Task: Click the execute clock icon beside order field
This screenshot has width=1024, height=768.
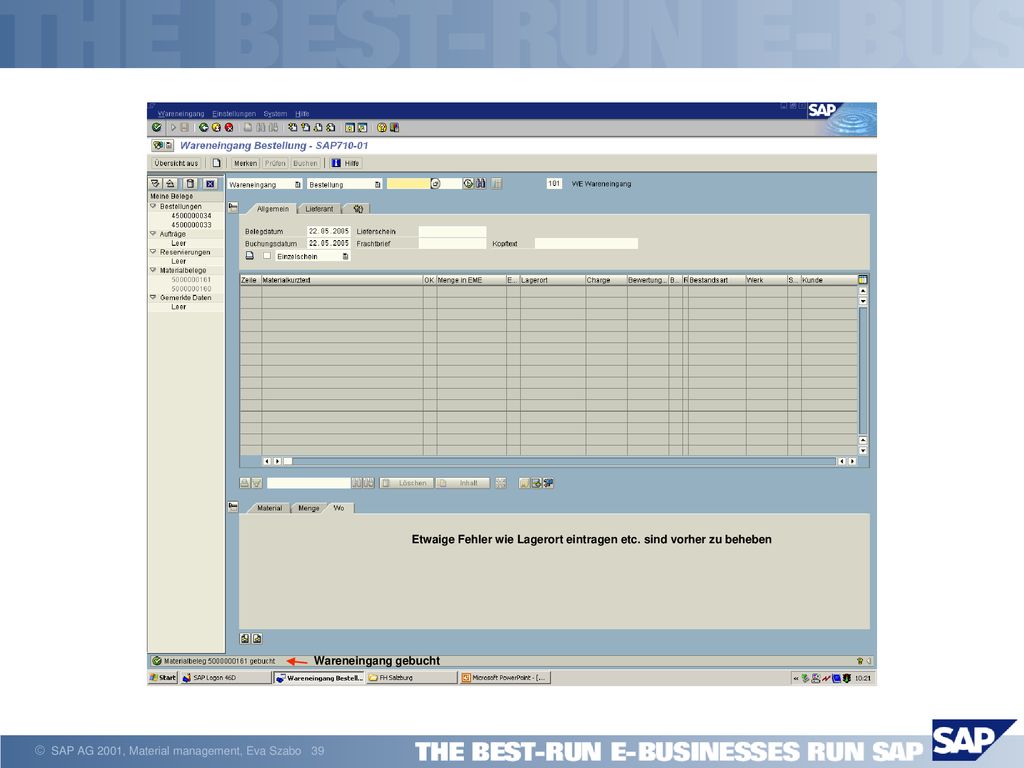Action: 468,184
